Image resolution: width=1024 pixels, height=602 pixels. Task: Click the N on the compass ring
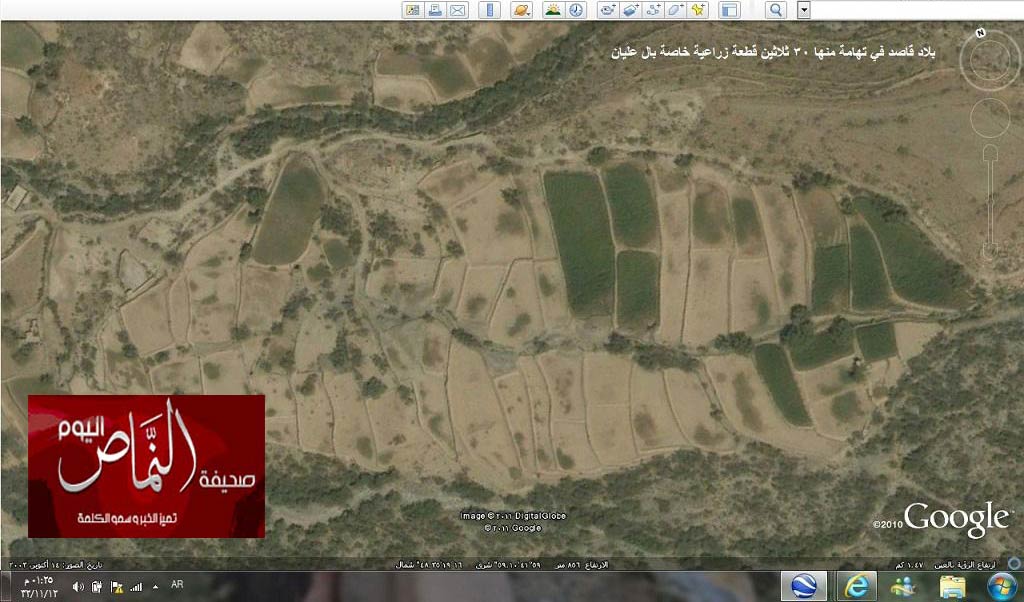point(980,33)
